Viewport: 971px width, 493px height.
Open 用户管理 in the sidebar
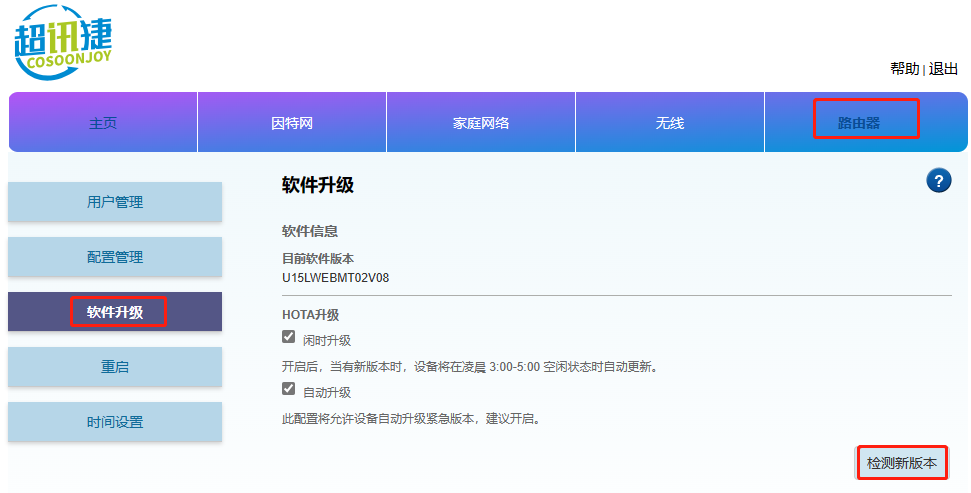tap(115, 202)
